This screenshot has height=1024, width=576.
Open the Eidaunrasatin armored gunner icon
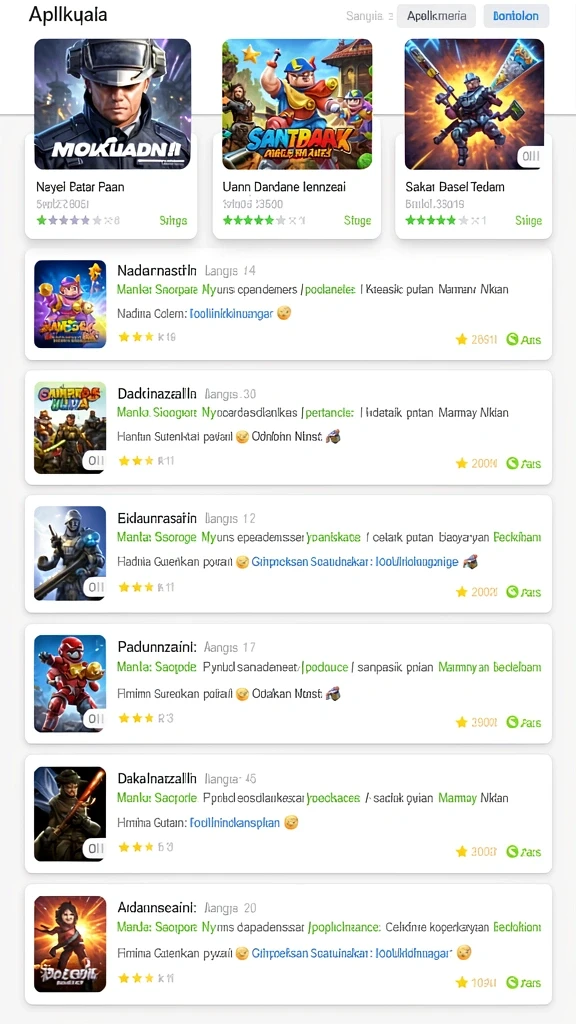(70, 553)
